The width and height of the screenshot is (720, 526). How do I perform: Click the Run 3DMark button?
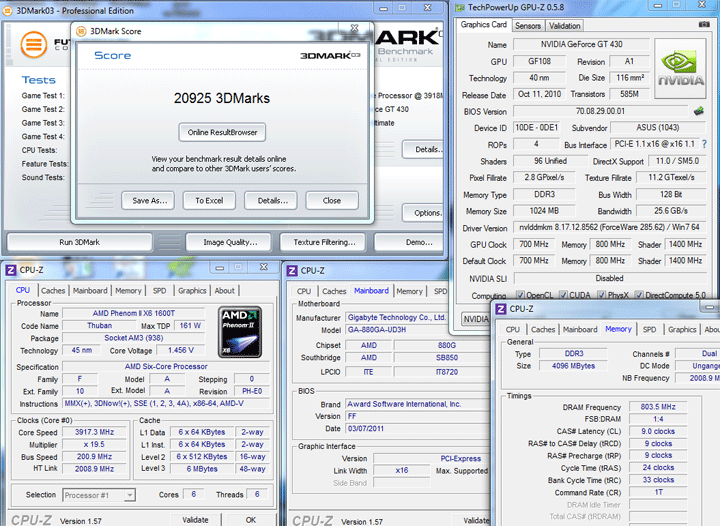coord(79,242)
